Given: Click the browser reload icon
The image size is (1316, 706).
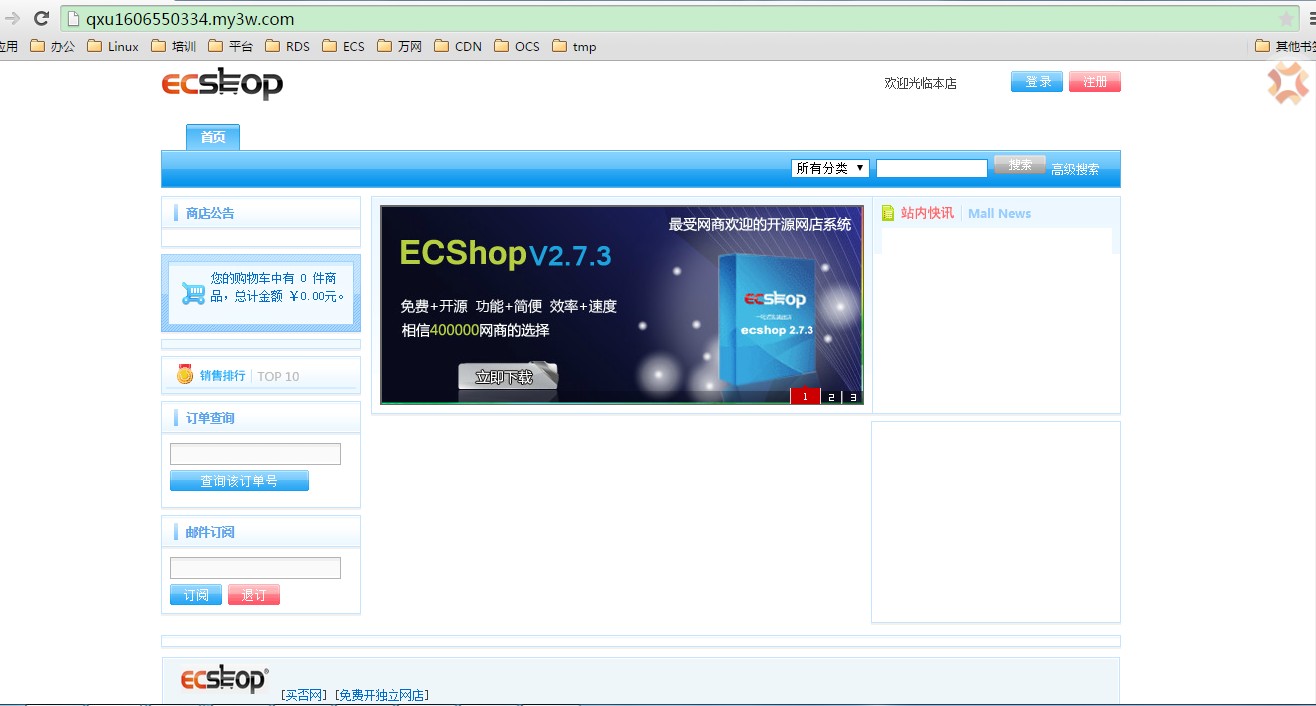Looking at the screenshot, I should 42,18.
